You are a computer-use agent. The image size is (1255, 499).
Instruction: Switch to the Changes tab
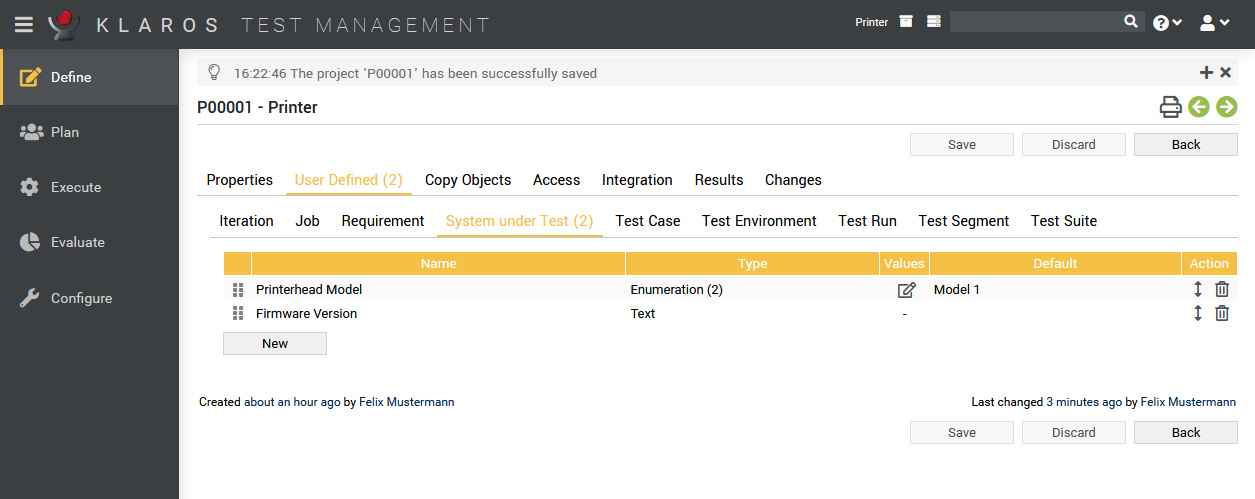(793, 180)
